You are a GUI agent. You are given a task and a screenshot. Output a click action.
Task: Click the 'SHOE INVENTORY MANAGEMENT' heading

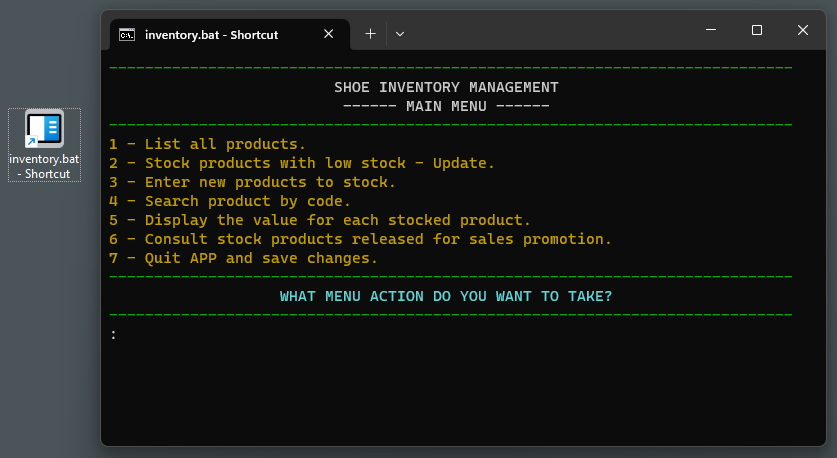pos(446,87)
